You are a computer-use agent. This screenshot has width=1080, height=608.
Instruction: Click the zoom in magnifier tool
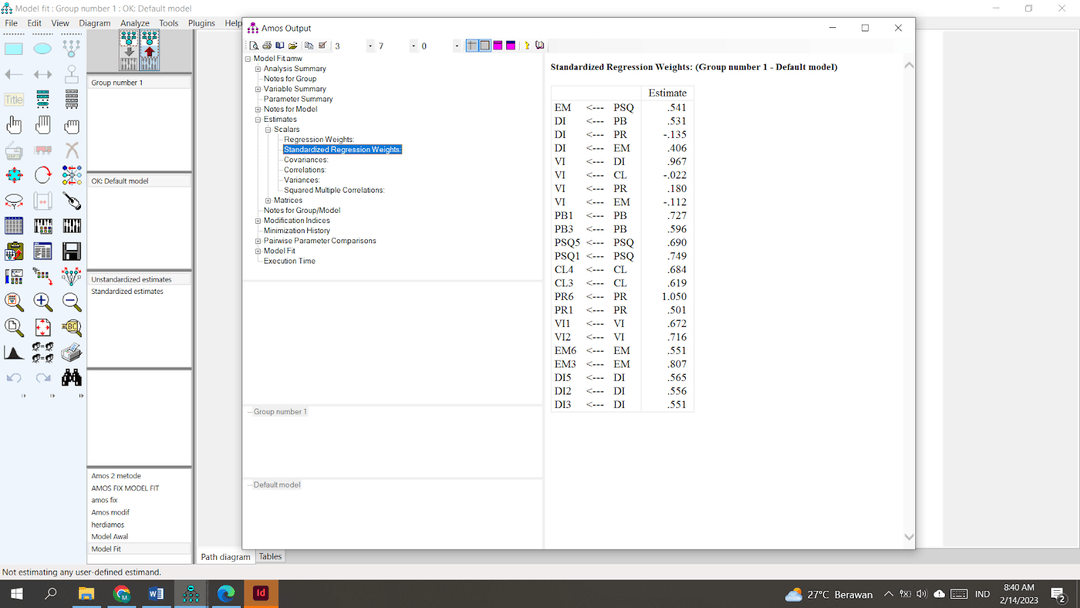[43, 302]
